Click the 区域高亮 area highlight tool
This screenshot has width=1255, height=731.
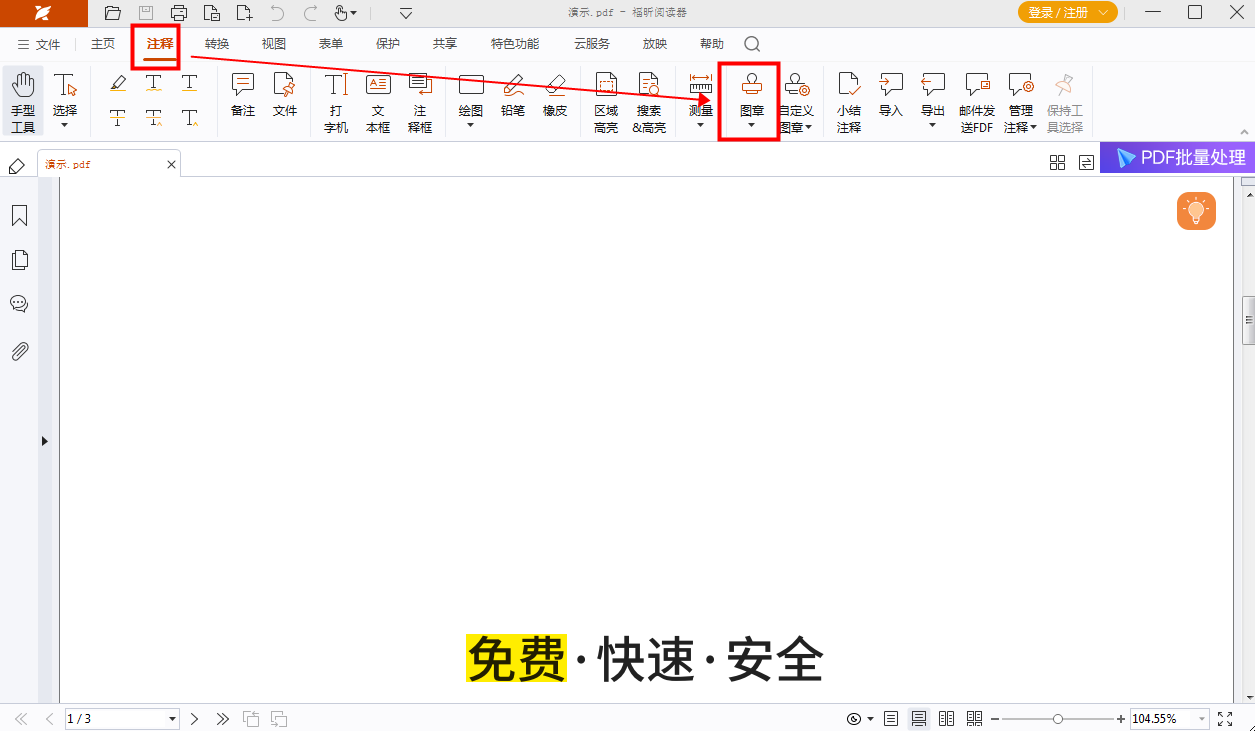[606, 102]
